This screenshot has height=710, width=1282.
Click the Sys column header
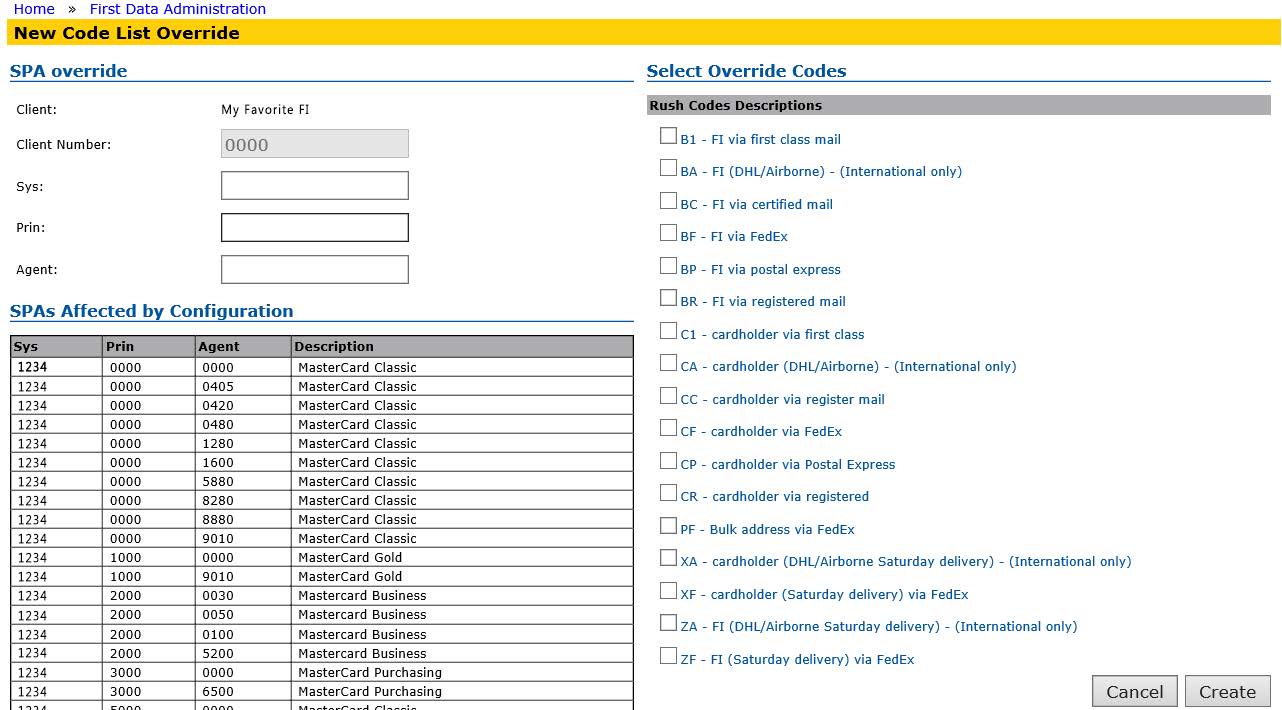click(x=57, y=347)
